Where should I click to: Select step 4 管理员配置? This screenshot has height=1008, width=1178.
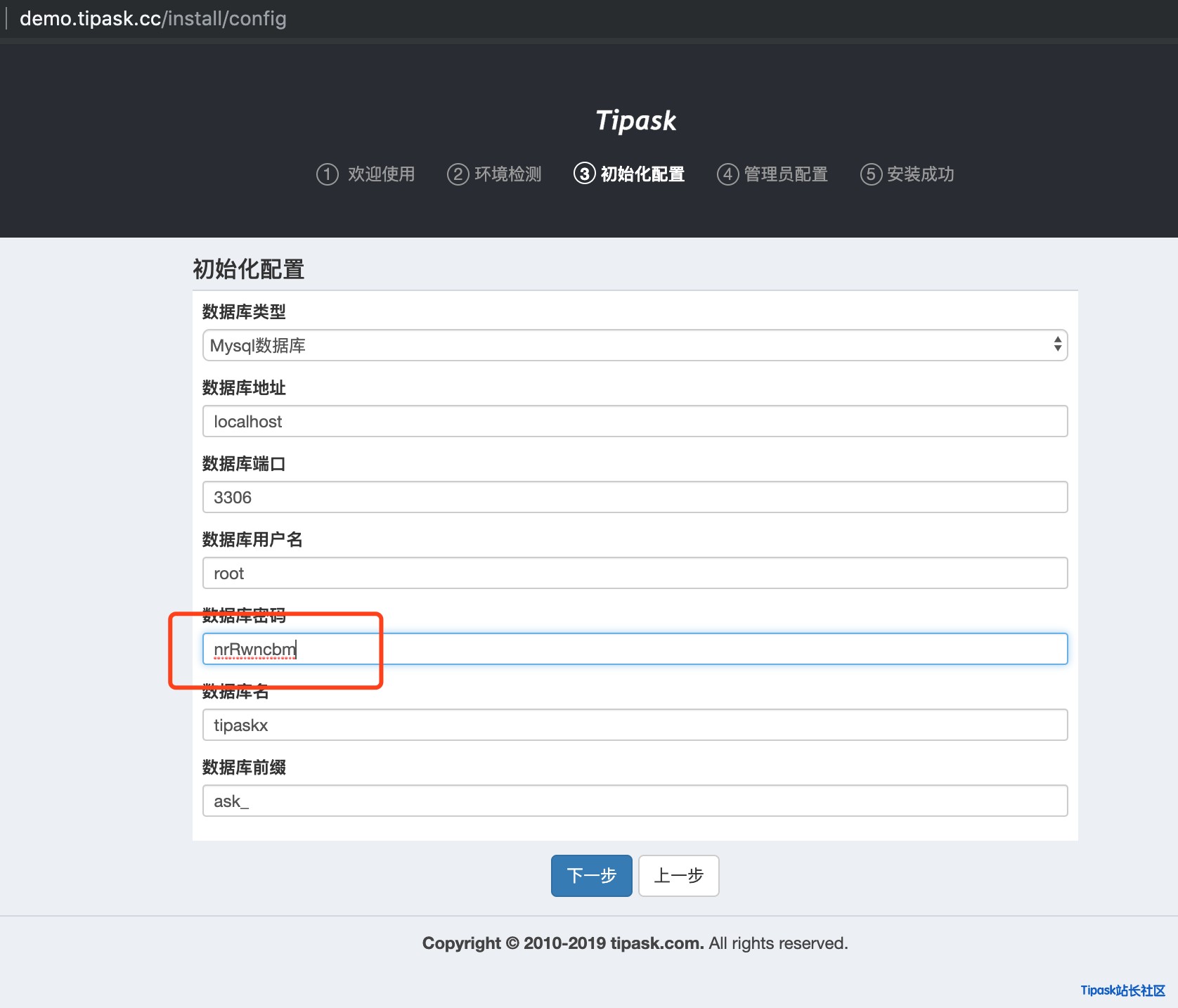pyautogui.click(x=772, y=174)
